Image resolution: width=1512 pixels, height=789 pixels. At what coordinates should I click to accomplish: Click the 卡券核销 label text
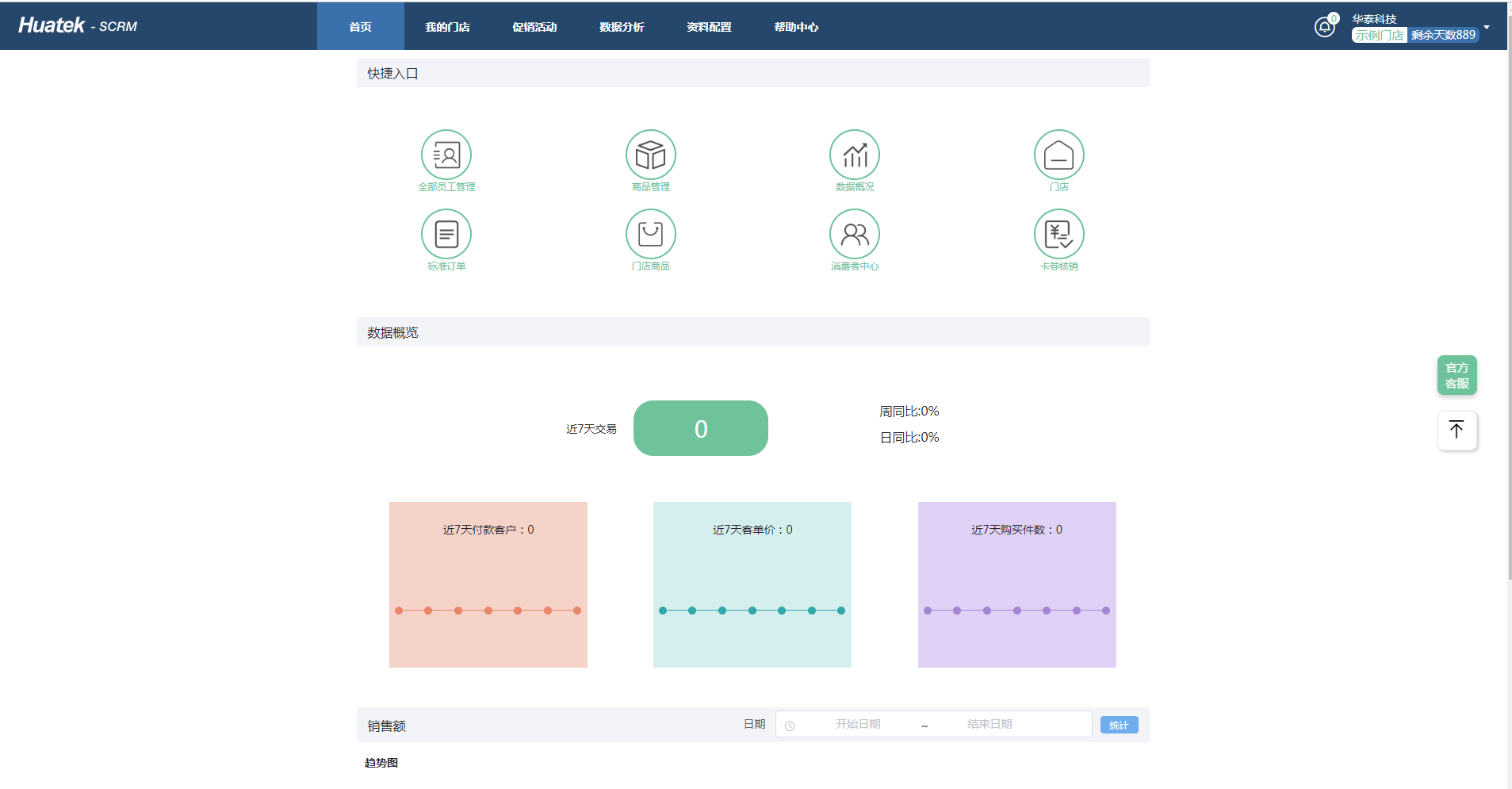1059,266
